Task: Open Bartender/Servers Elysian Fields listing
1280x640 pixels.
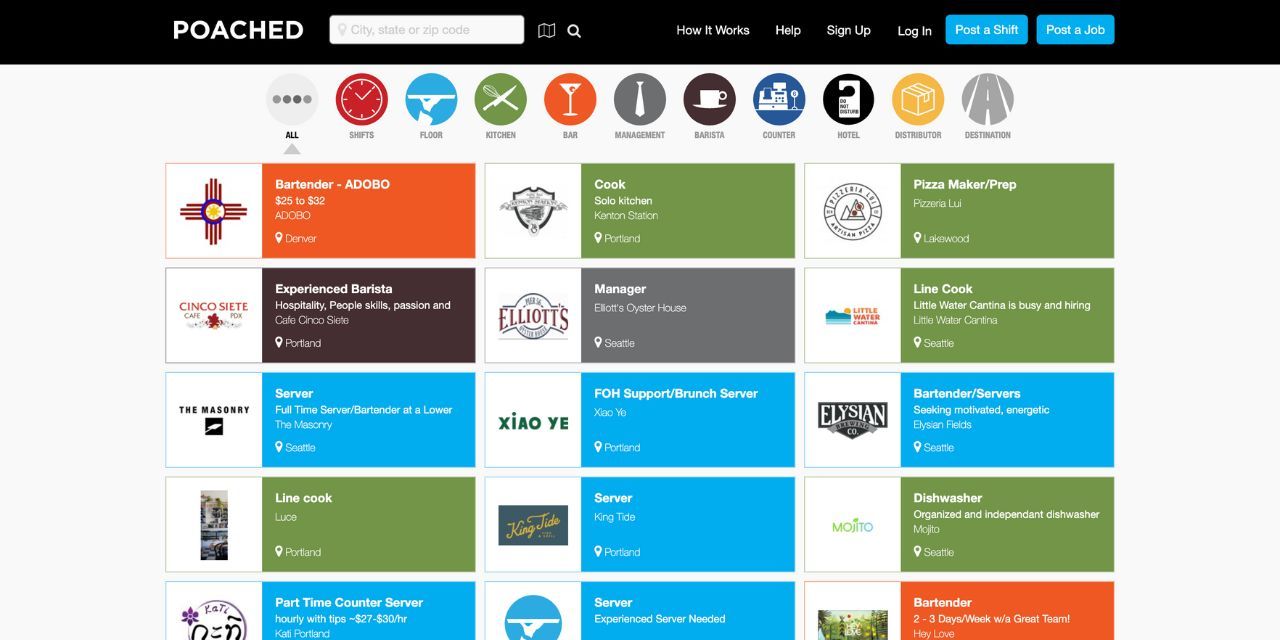Action: point(959,420)
